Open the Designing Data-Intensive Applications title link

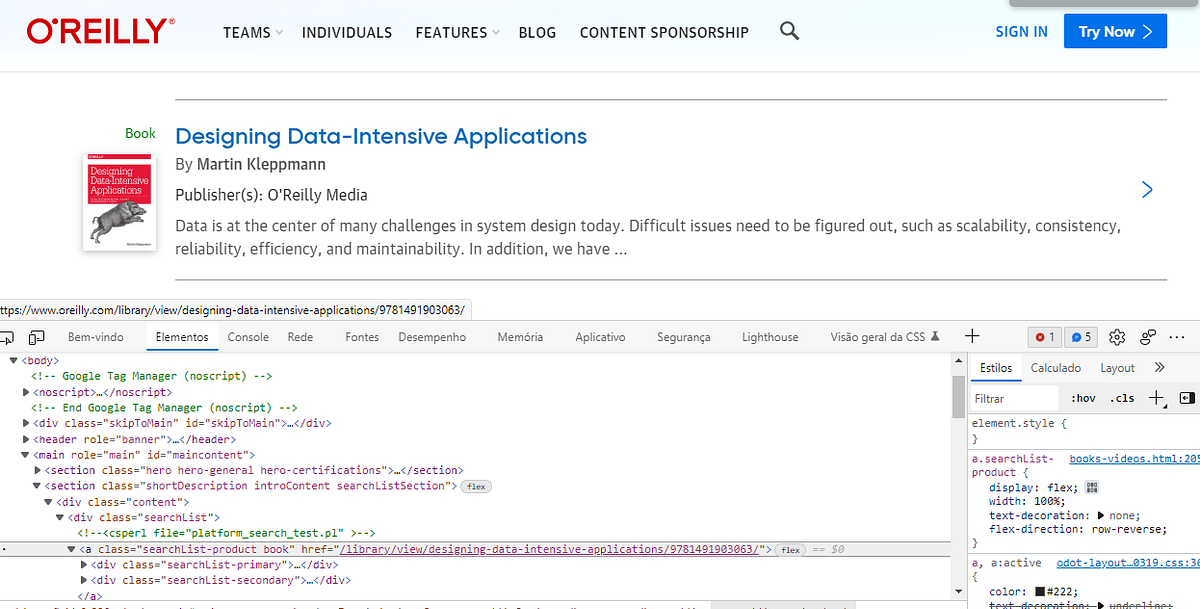click(381, 136)
